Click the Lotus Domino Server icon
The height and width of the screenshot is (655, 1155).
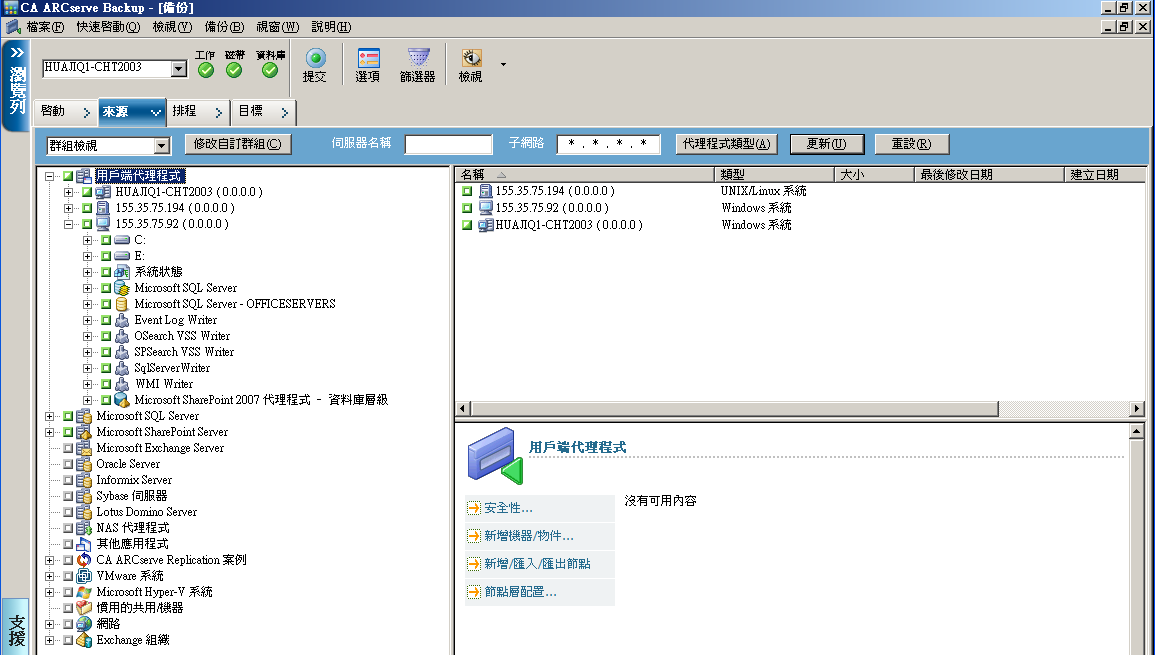pos(84,512)
